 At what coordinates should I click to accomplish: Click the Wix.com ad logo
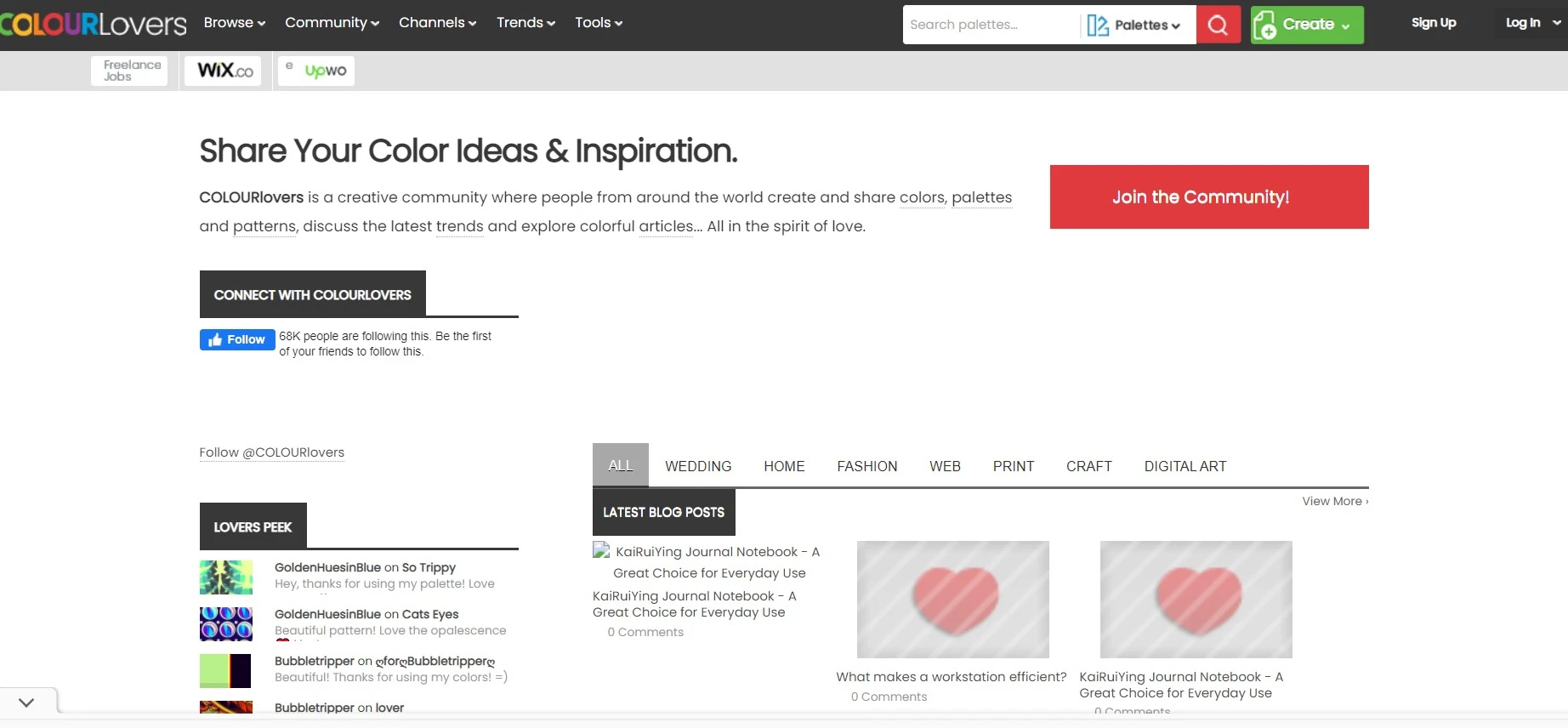(224, 71)
